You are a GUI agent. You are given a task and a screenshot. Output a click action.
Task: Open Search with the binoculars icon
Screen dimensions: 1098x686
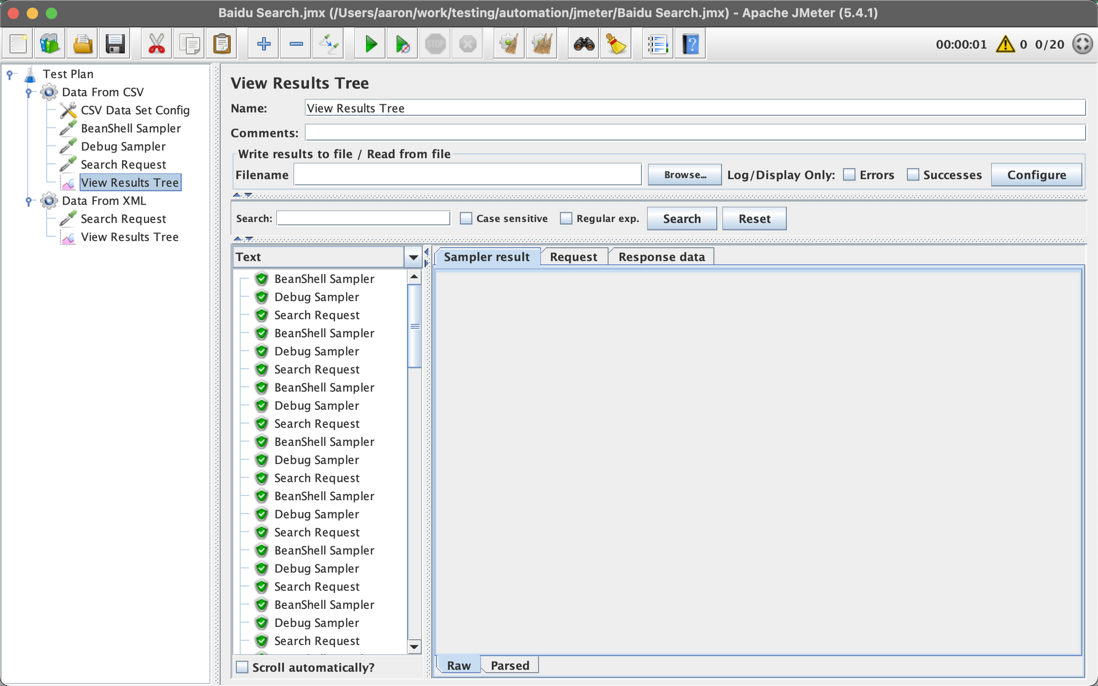point(584,44)
